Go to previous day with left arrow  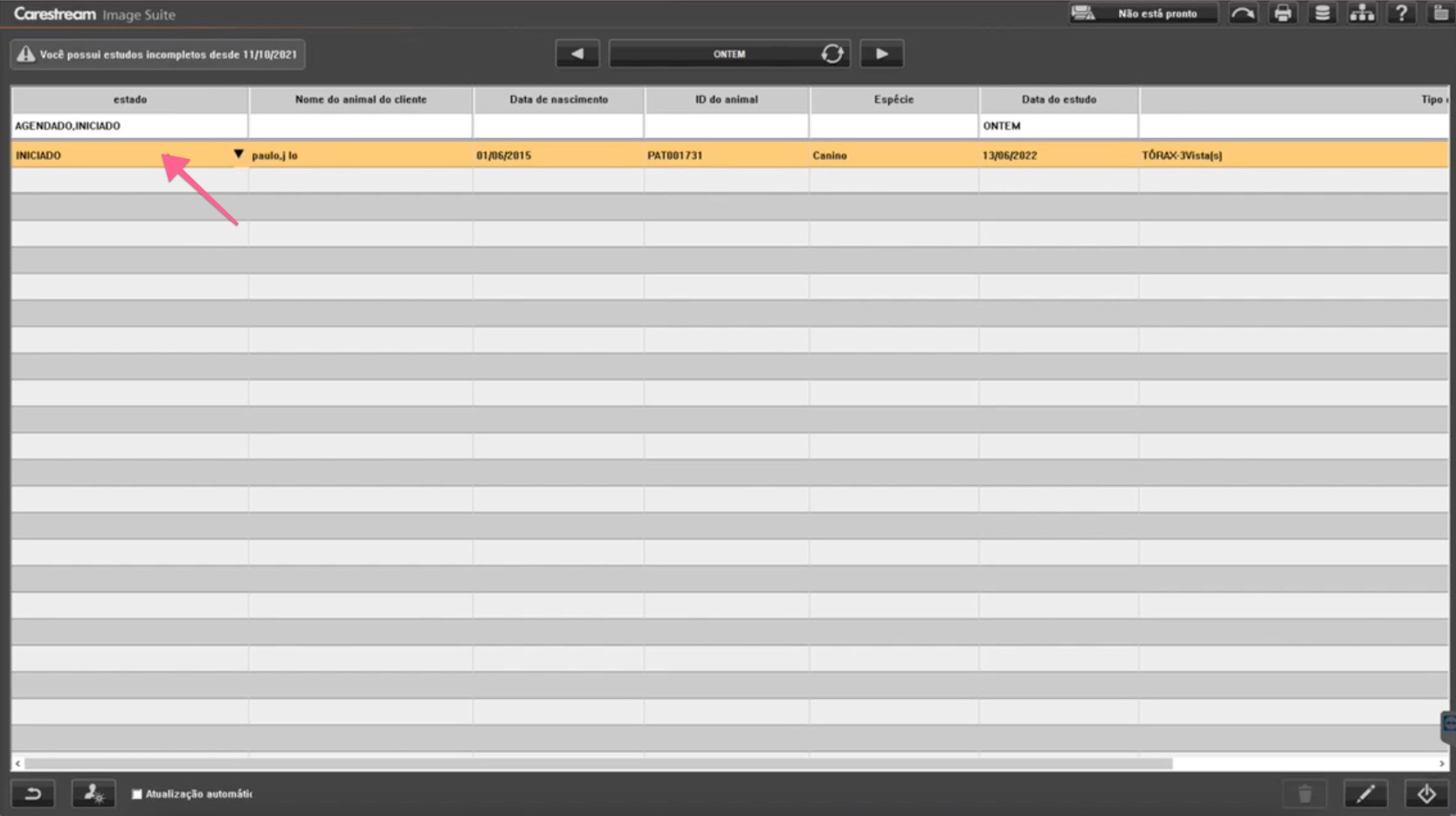[x=577, y=54]
